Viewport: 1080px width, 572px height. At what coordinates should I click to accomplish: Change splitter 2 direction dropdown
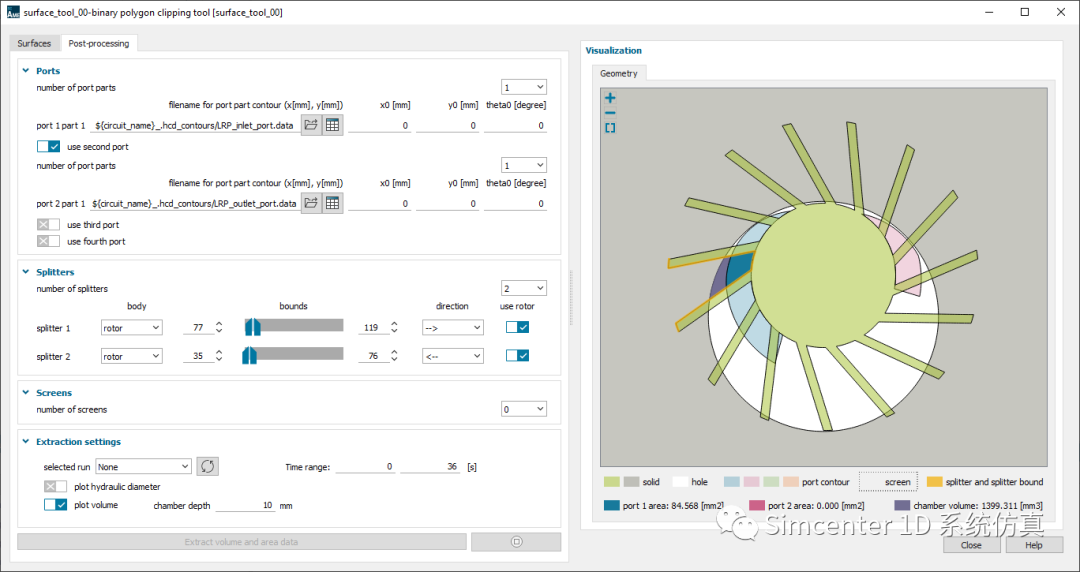point(452,356)
